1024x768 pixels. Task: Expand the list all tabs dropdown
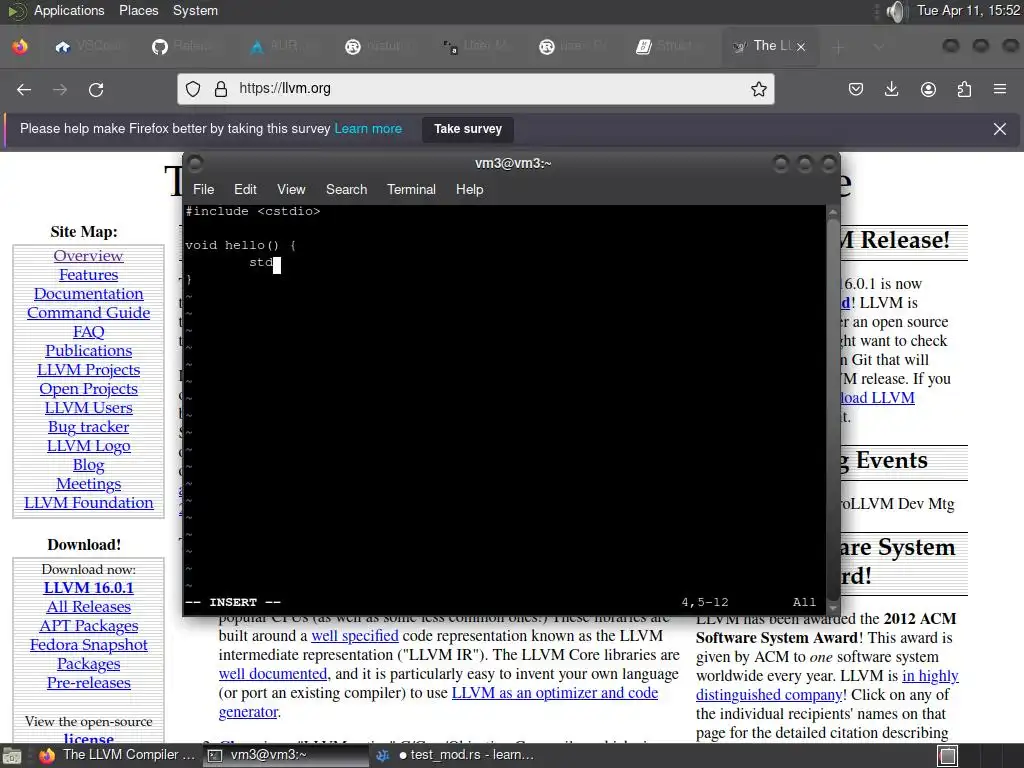[878, 47]
